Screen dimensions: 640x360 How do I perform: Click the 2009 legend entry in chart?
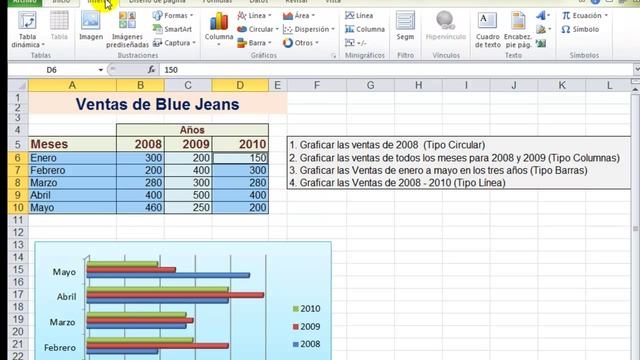(x=307, y=327)
